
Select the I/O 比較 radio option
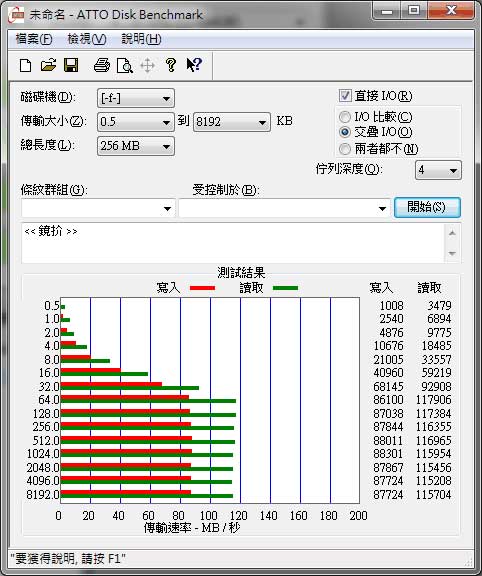345,117
